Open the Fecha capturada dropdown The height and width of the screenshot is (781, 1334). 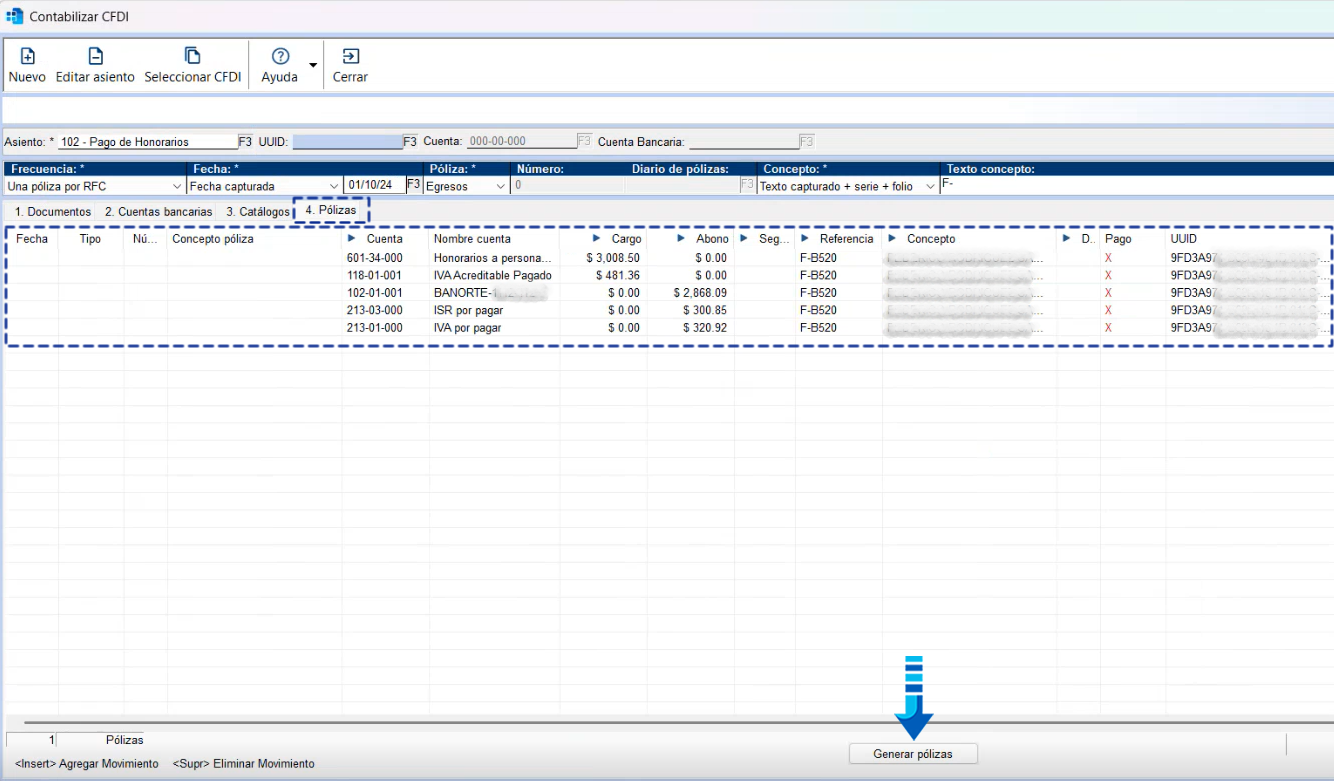click(333, 187)
